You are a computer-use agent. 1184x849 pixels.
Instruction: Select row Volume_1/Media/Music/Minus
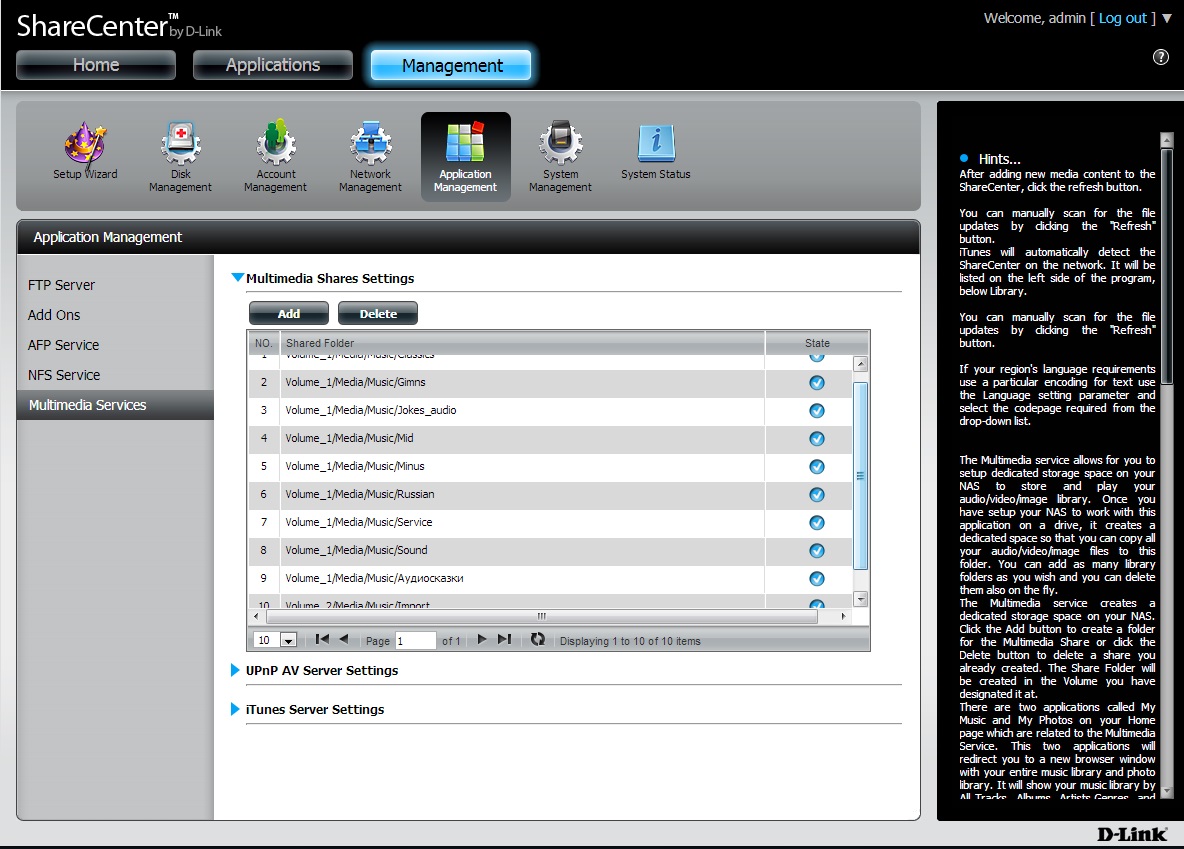(x=550, y=467)
